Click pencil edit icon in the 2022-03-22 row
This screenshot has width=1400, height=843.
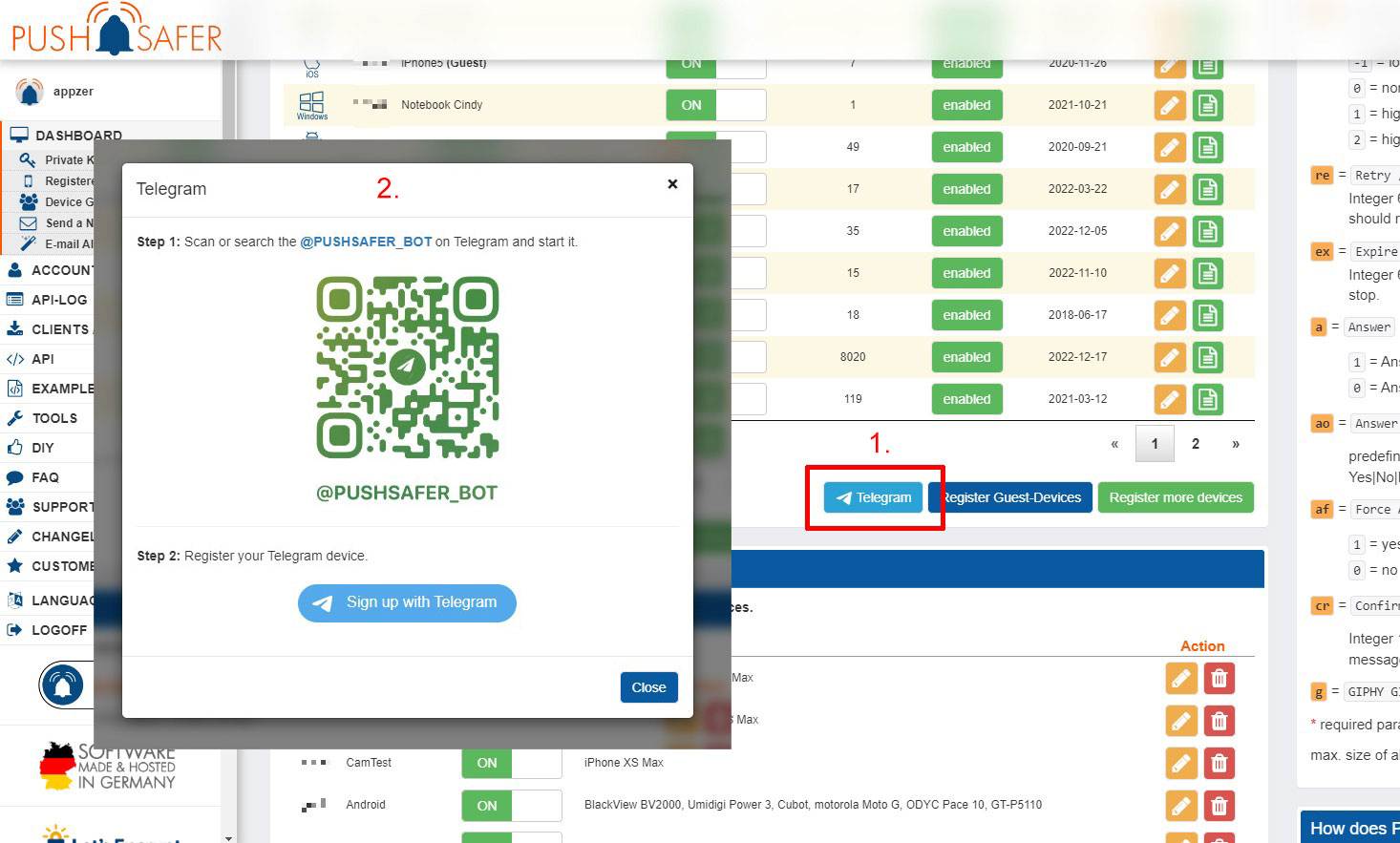[x=1170, y=189]
